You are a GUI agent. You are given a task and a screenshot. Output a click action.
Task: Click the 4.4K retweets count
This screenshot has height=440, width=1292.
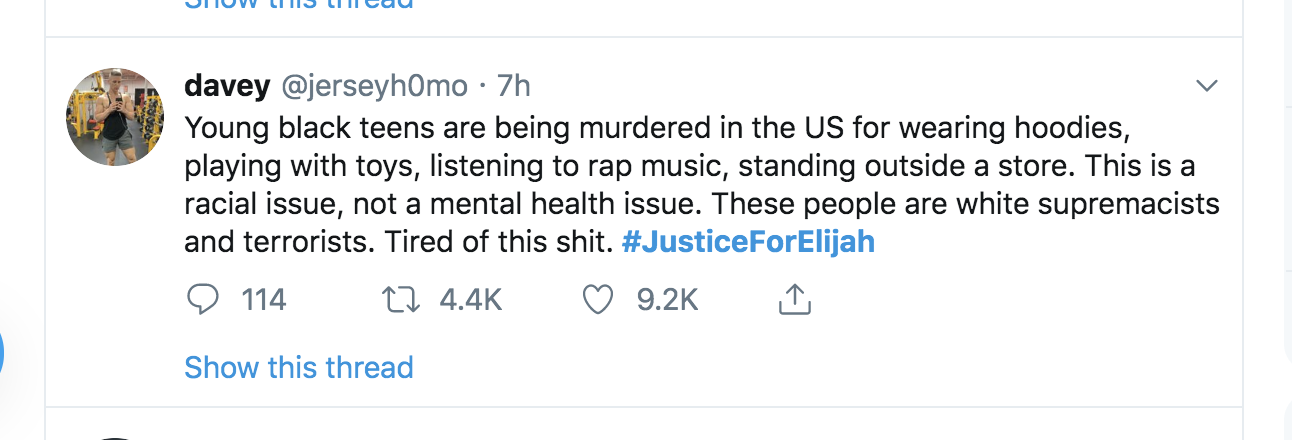470,299
